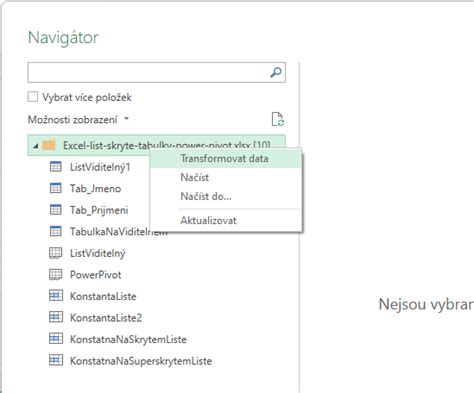
Task: Click the sheet icon beside ListViditelný
Action: click(x=55, y=253)
